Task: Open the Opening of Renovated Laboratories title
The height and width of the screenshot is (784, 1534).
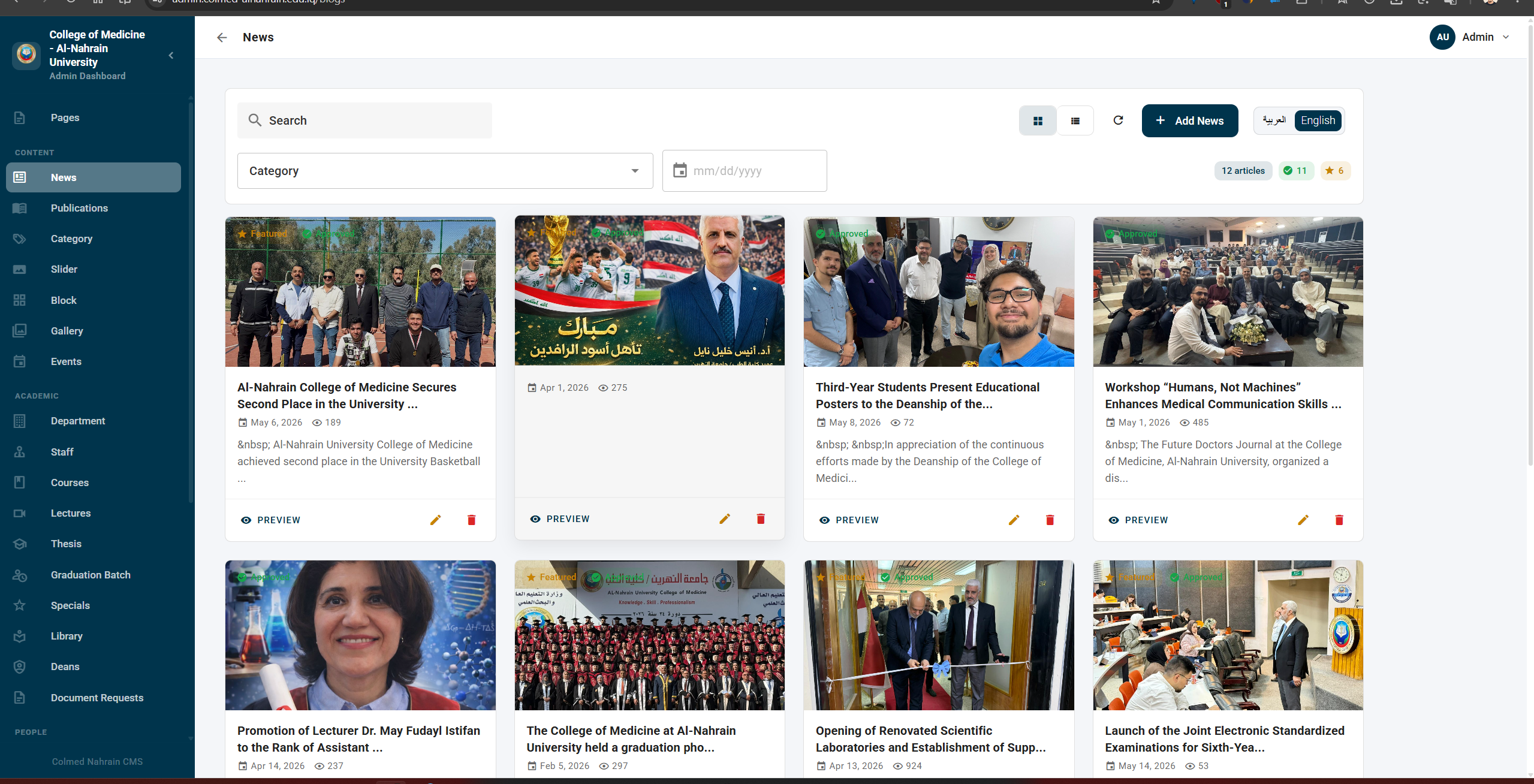Action: 931,739
